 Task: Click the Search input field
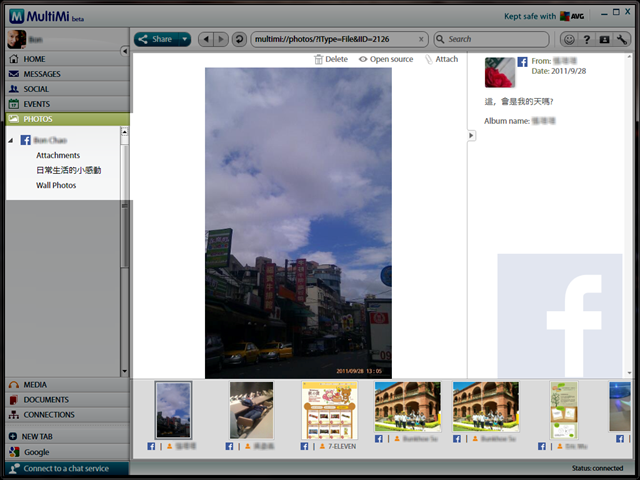[495, 39]
